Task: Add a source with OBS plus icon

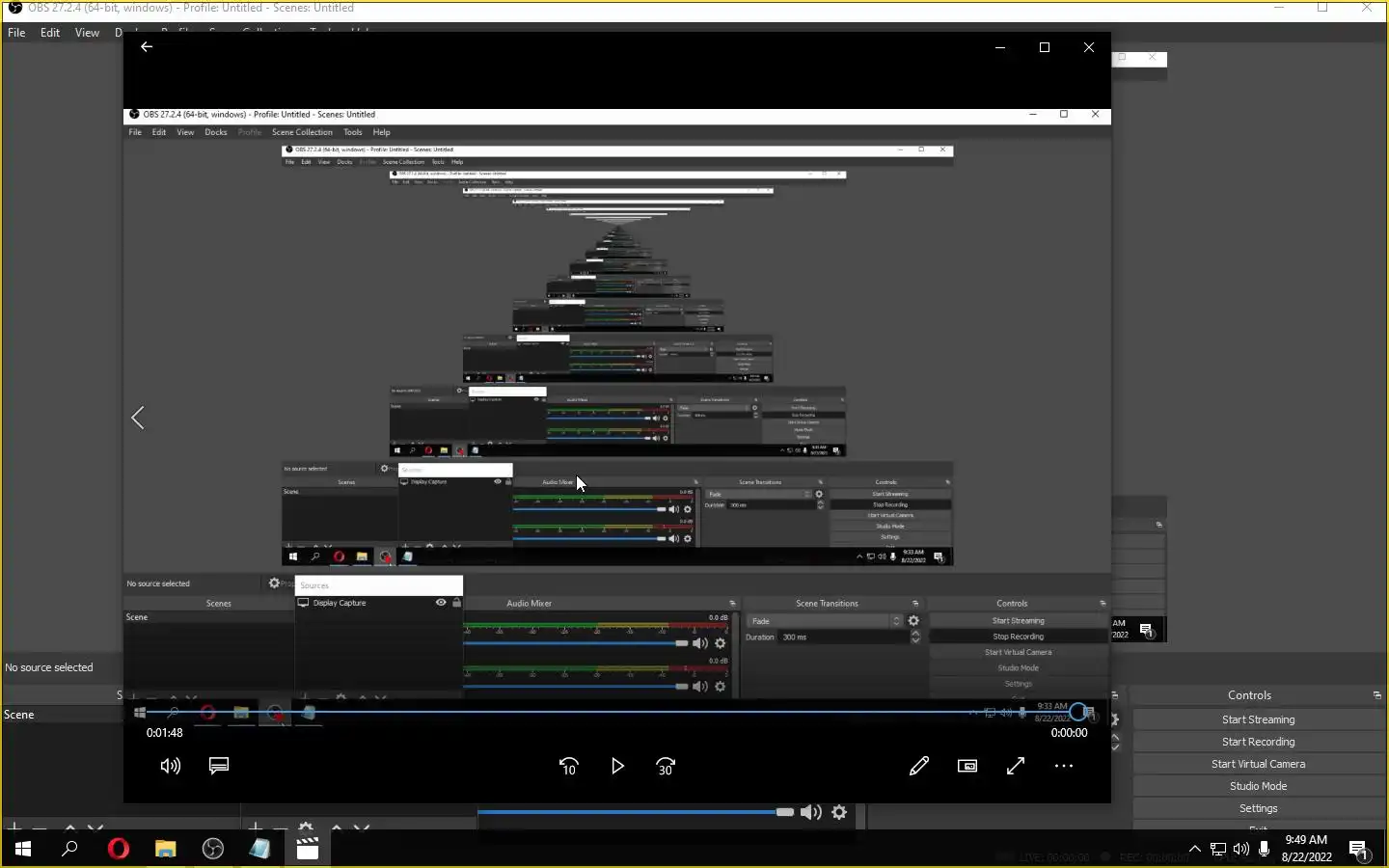Action: [x=255, y=827]
